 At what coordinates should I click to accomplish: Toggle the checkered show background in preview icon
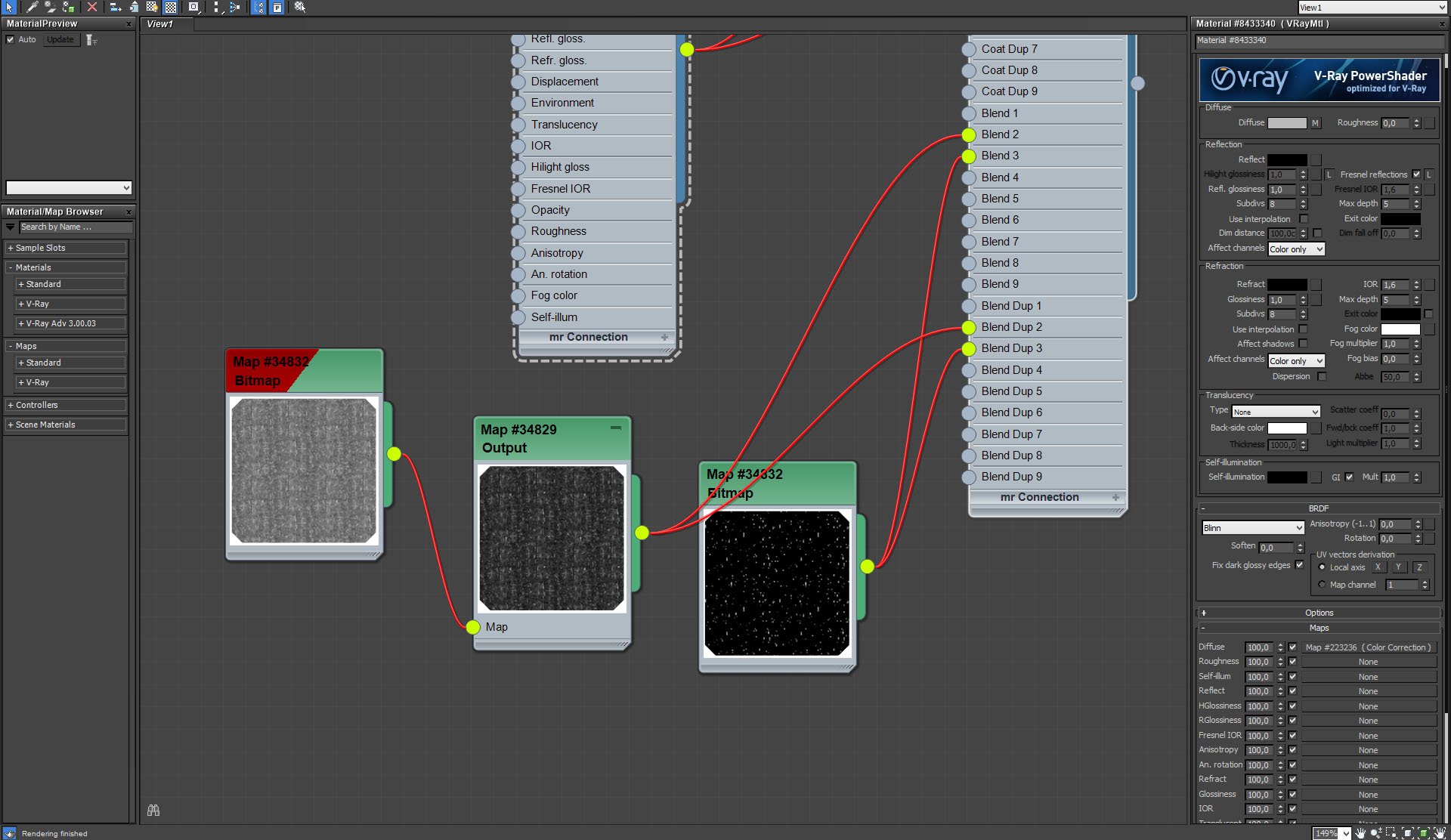(x=171, y=7)
